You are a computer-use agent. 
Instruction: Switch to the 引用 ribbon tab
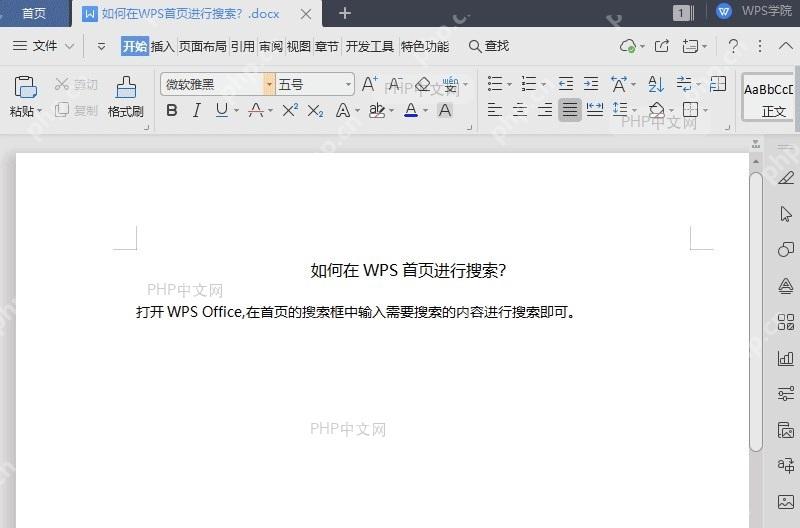click(x=242, y=46)
